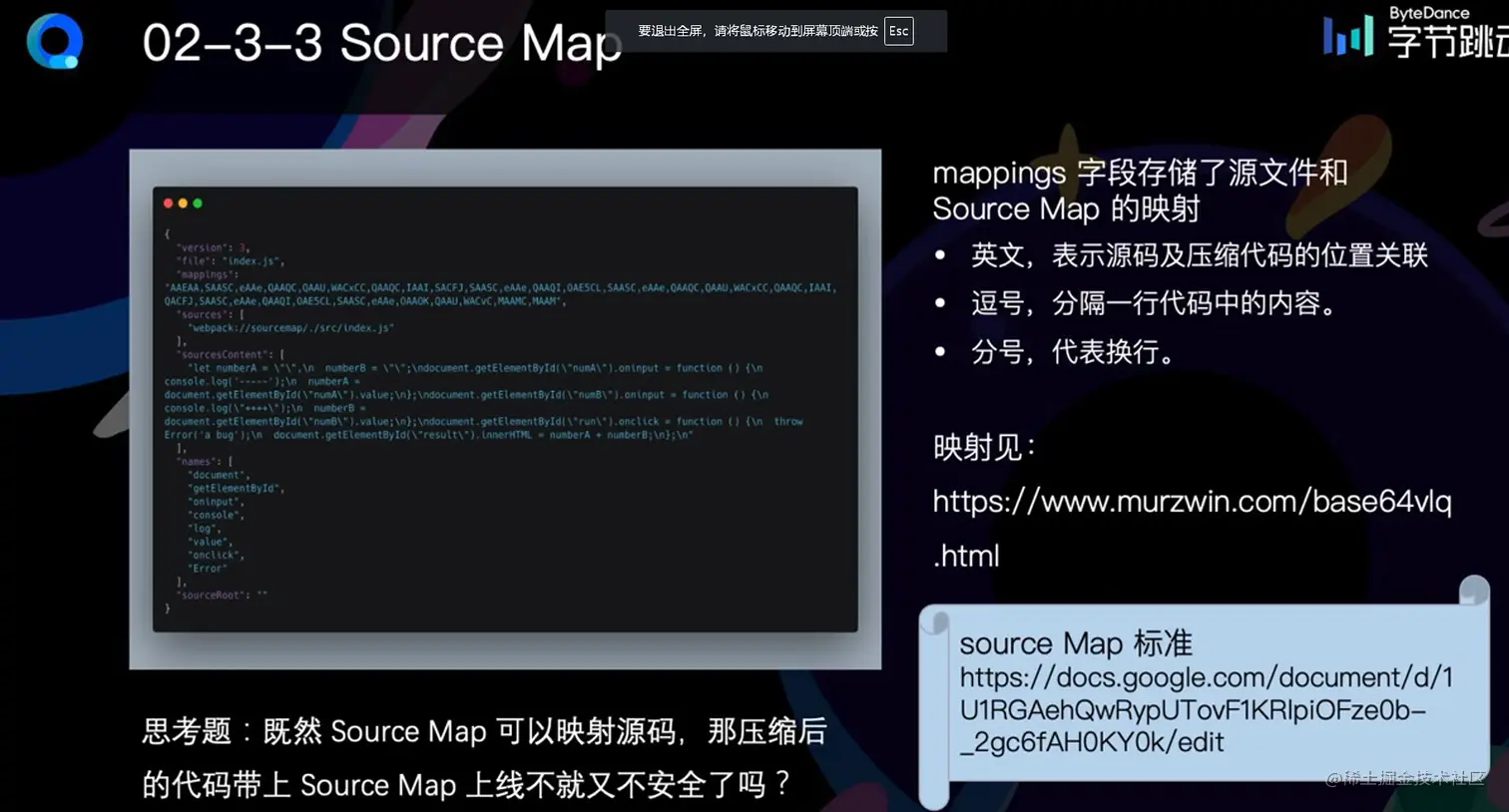Image resolution: width=1509 pixels, height=812 pixels.
Task: Click "oninput" in the names array
Action: (216, 502)
